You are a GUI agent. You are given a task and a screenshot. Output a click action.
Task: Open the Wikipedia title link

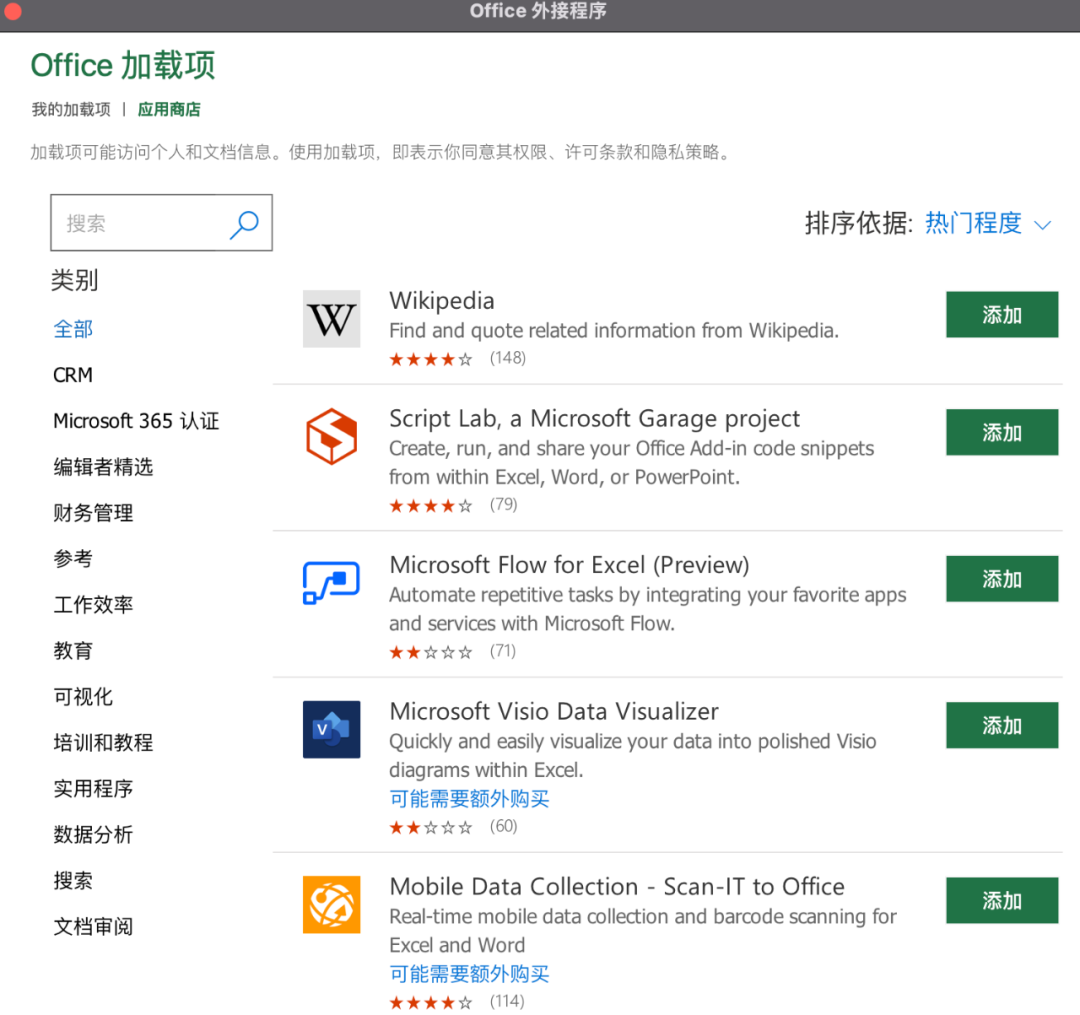442,301
